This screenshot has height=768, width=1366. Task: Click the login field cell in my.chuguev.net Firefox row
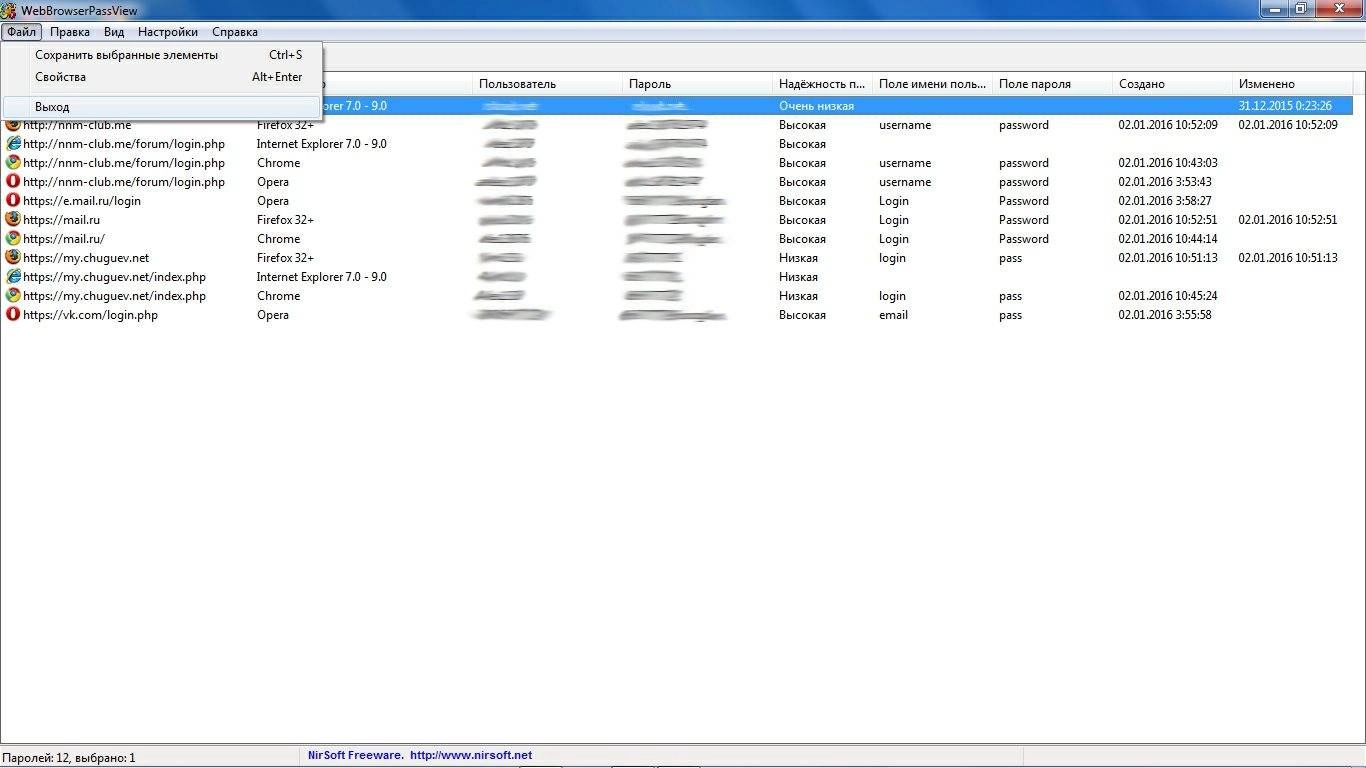[892, 258]
